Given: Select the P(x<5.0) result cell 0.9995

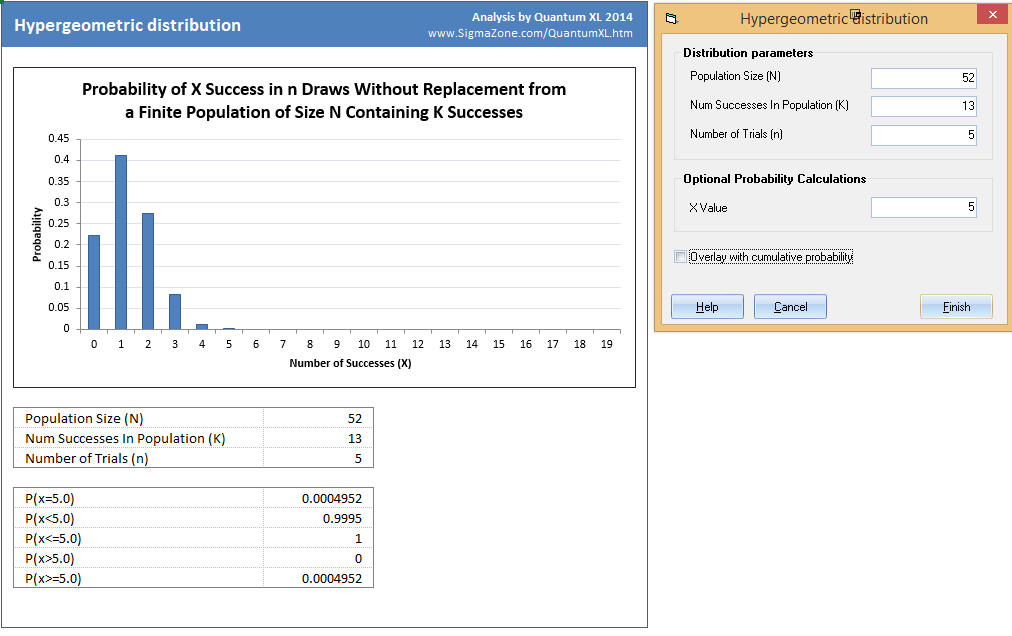Looking at the screenshot, I should pyautogui.click(x=318, y=518).
